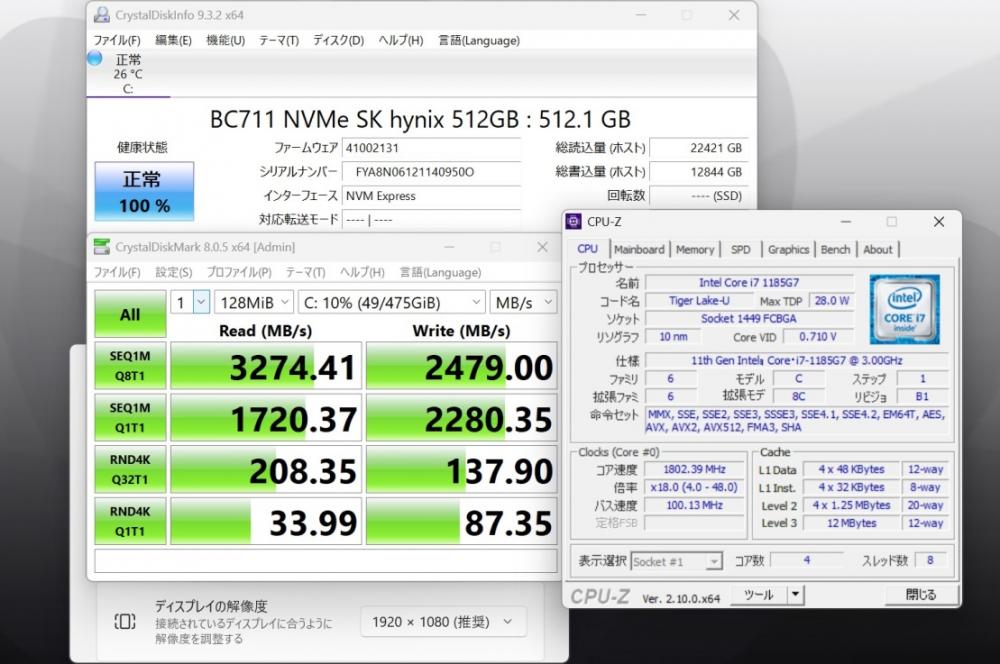Open ディスク(D) menu in CrystalDiskInfo

[x=338, y=40]
